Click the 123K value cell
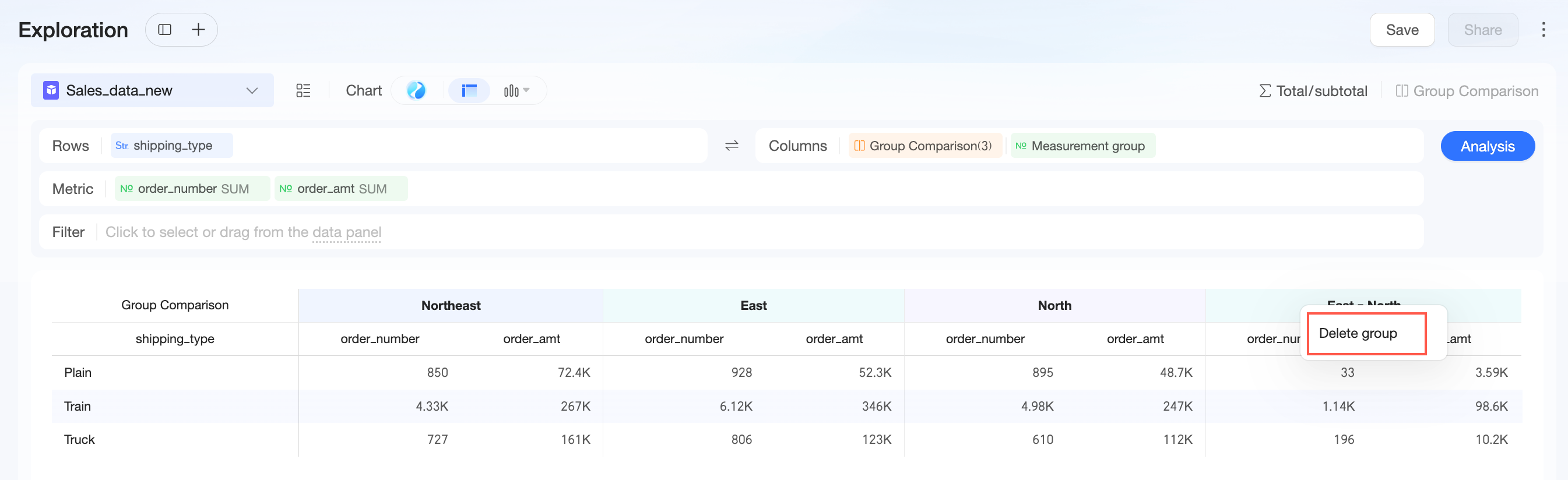1568x480 pixels. click(x=877, y=439)
